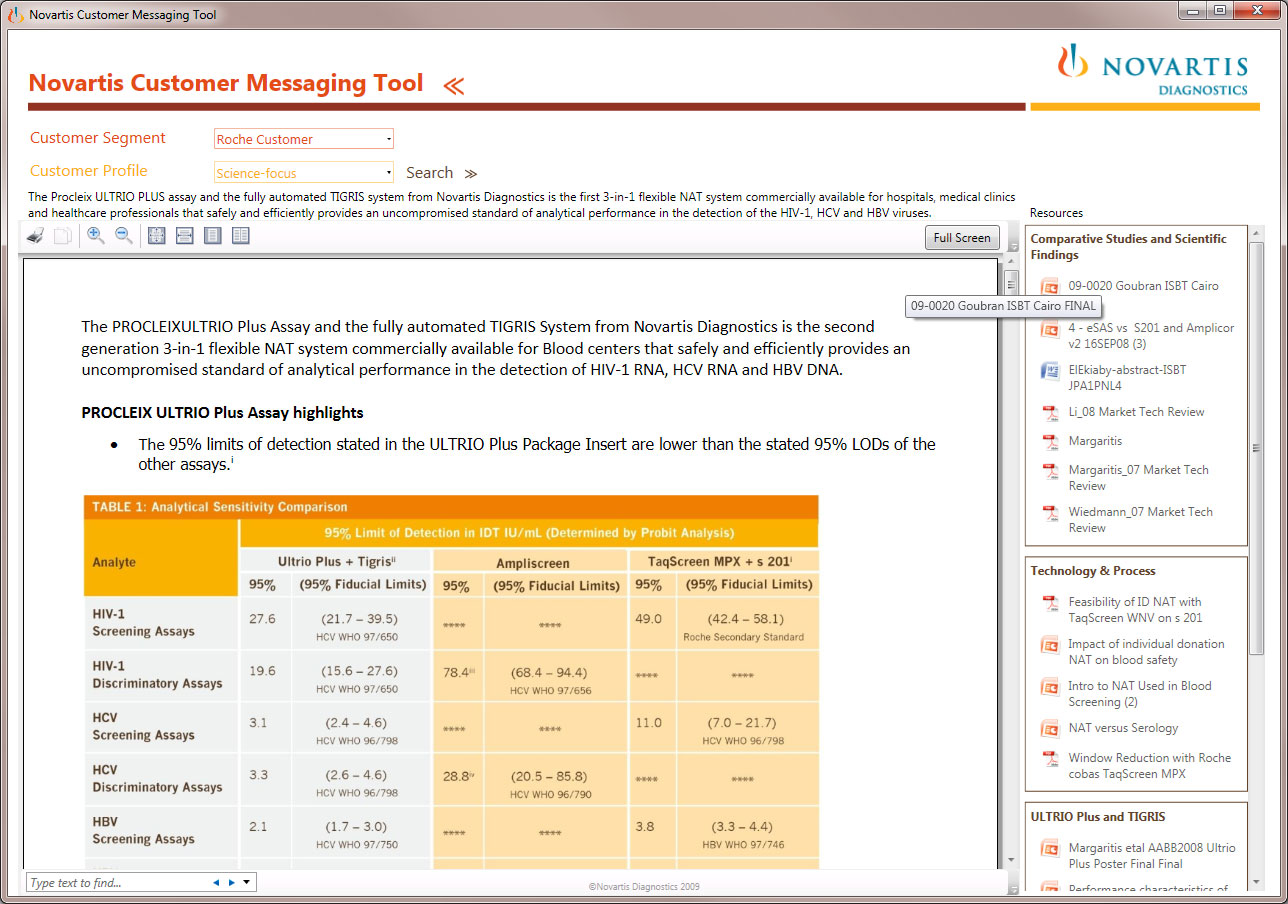Zoom out of the document
Viewport: 1288px width, 904px height.
[x=124, y=236]
